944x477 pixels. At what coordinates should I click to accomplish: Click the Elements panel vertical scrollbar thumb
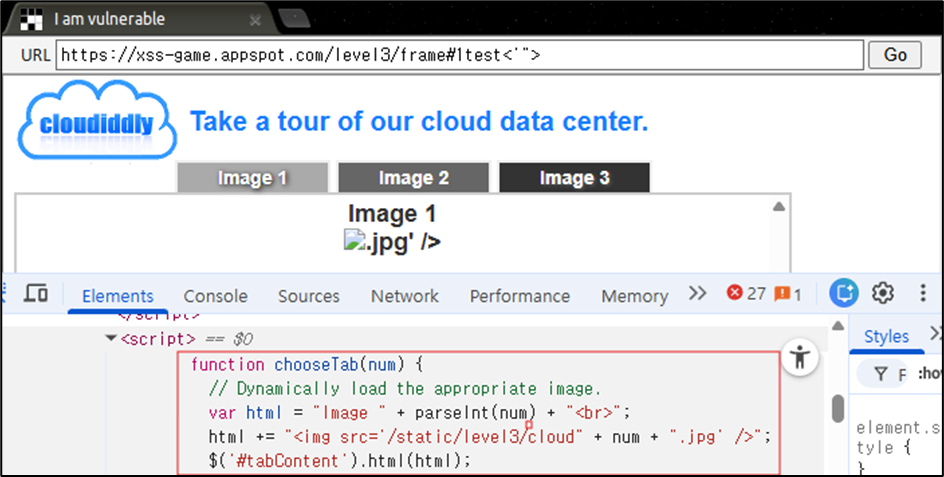[838, 409]
